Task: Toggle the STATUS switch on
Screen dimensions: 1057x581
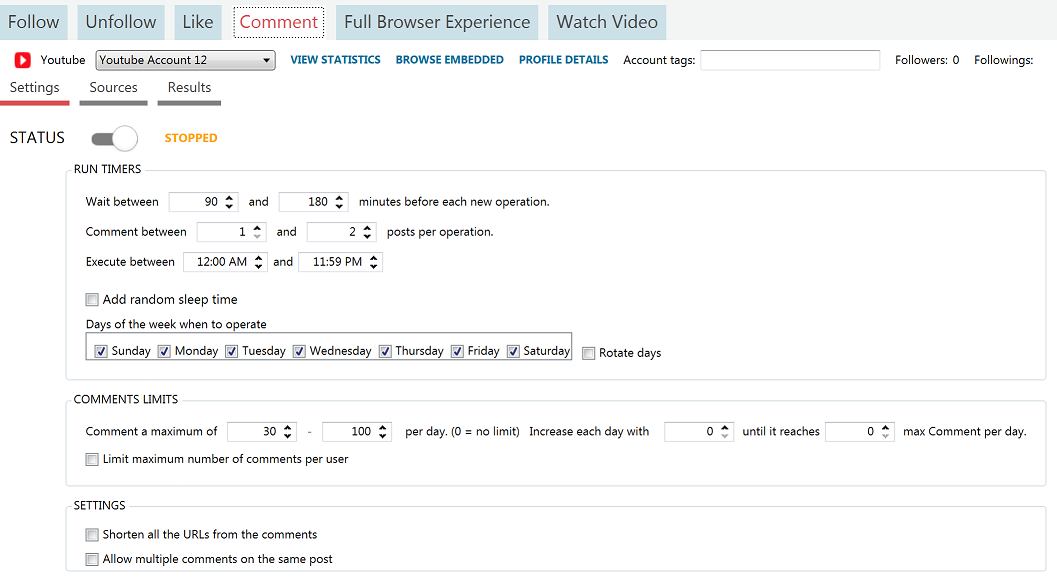Action: point(114,138)
